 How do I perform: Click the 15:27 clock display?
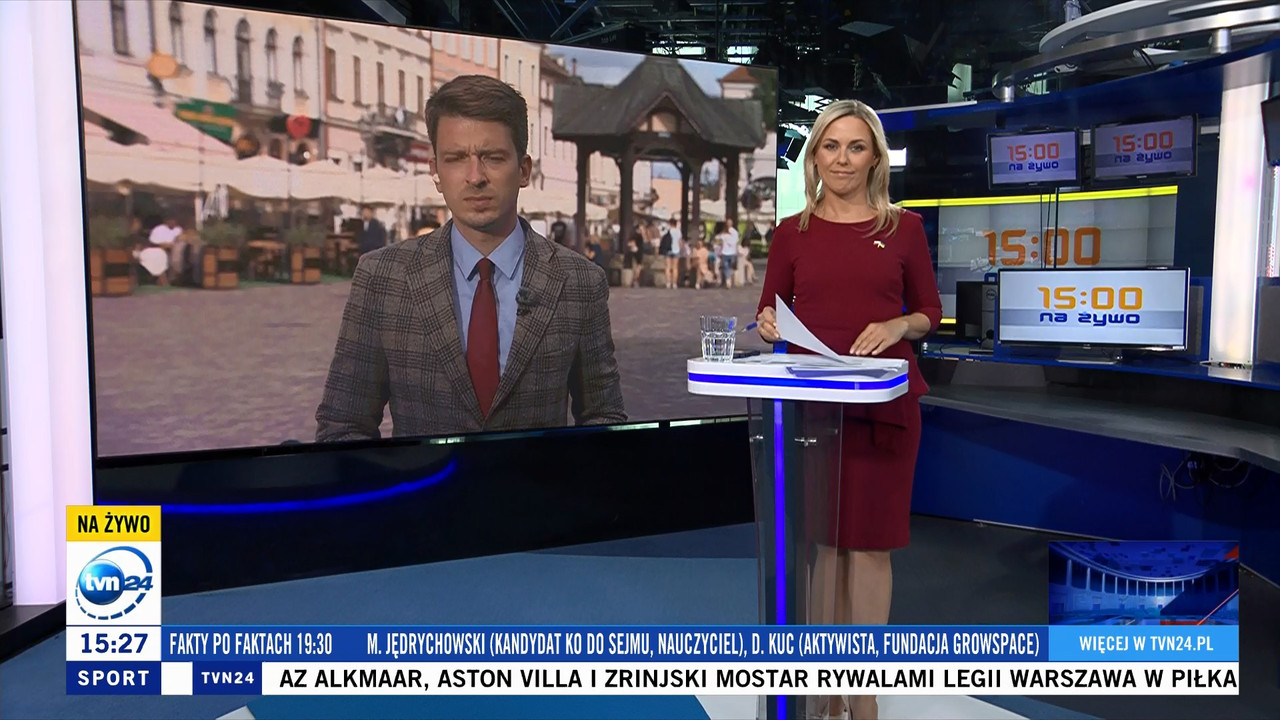113,643
